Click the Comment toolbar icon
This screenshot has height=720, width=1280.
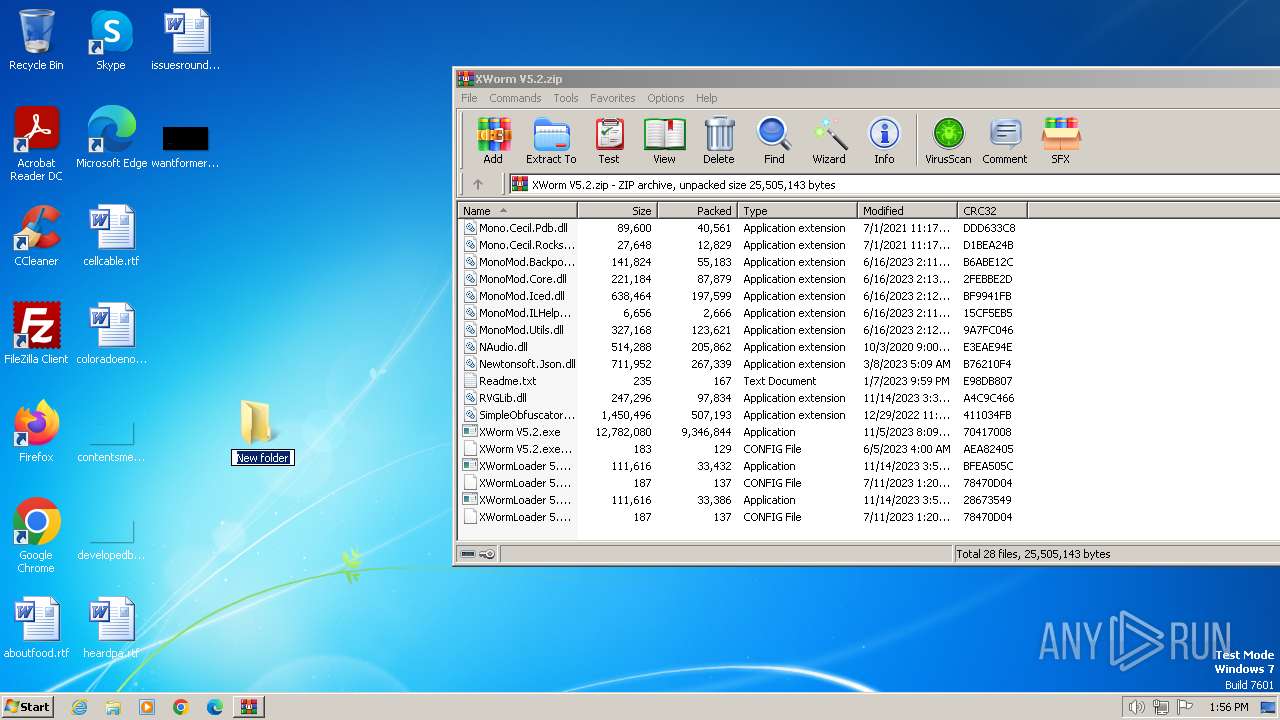[1005, 140]
